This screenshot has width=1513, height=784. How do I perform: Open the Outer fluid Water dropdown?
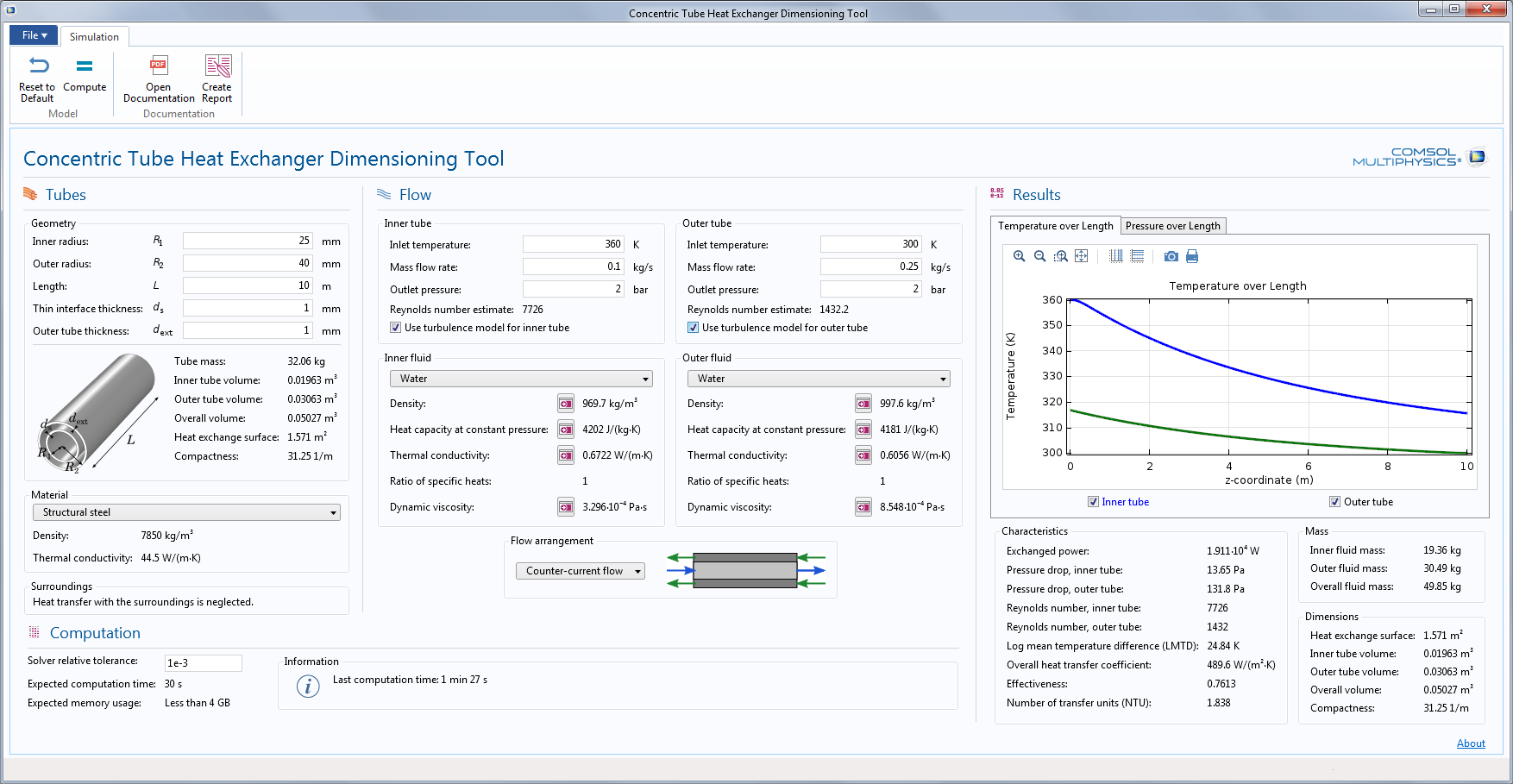pyautogui.click(x=819, y=379)
